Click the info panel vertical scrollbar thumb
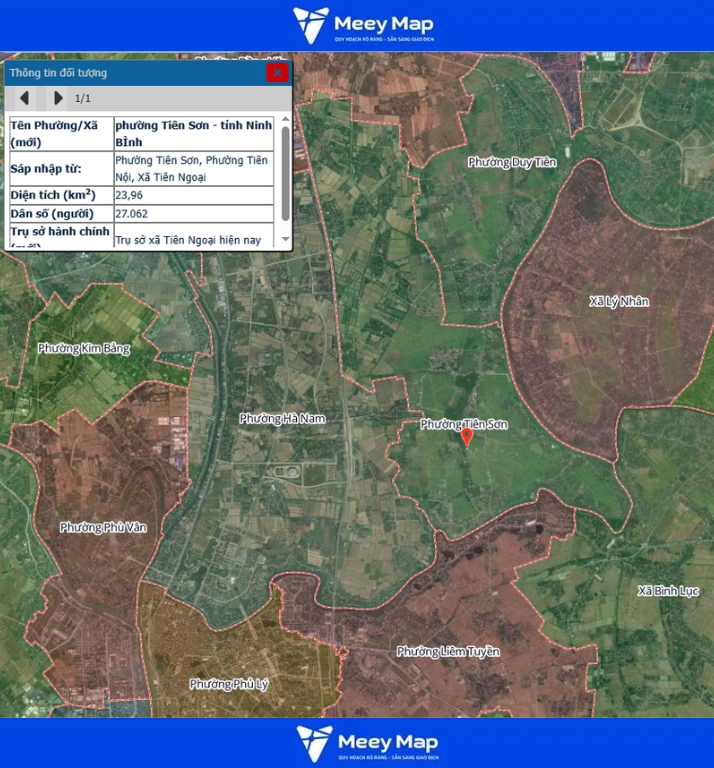This screenshot has width=714, height=768. click(x=286, y=172)
